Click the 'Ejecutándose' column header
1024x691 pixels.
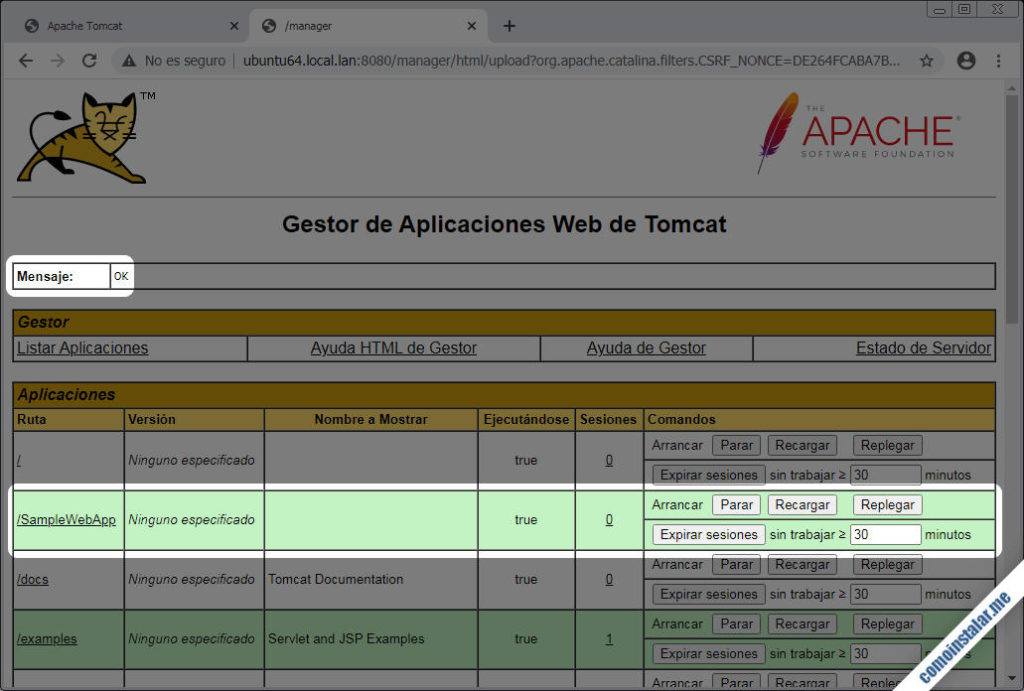coord(526,419)
